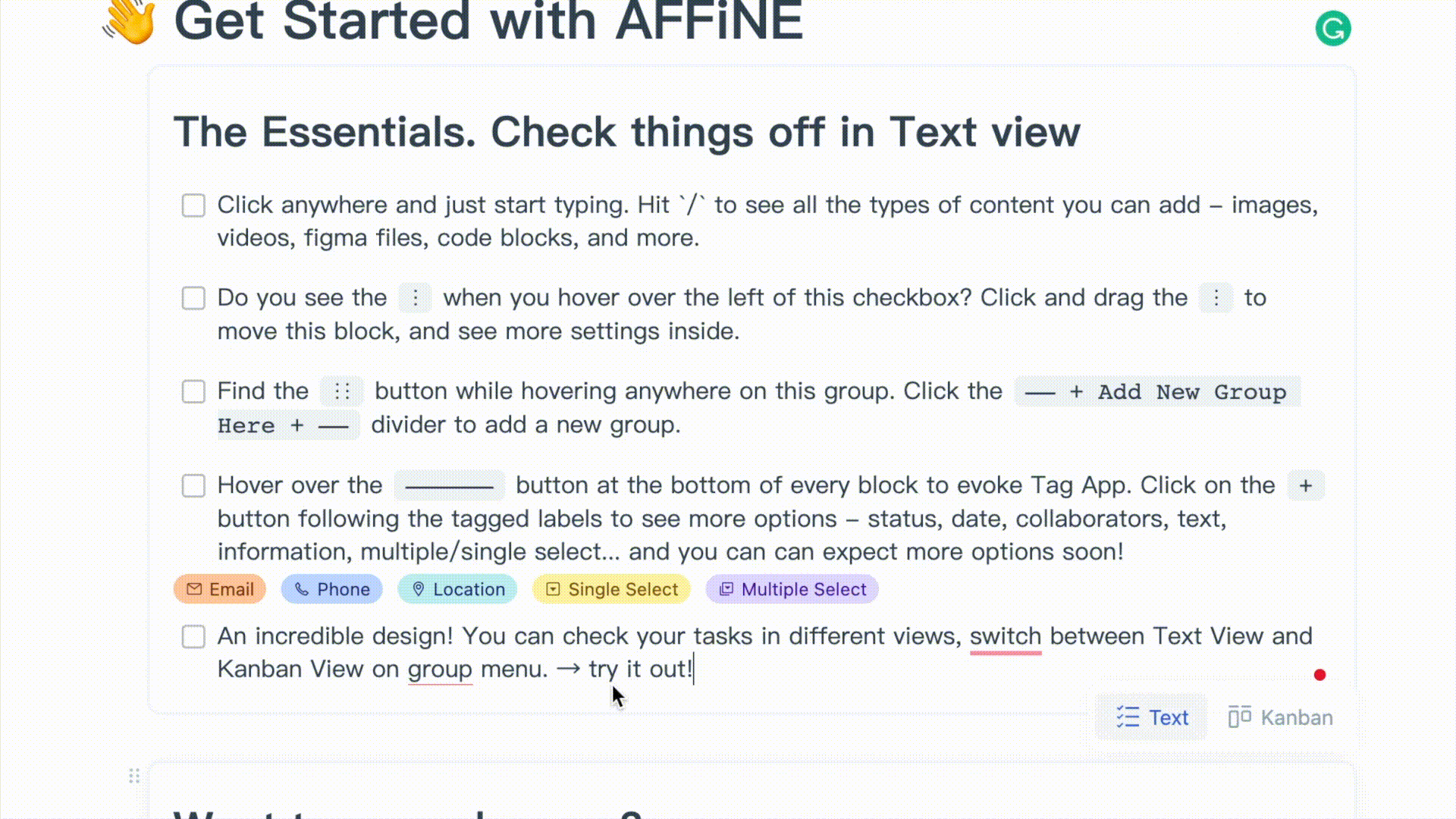This screenshot has height=819, width=1456.
Task: Click the Kanban view icon
Action: [x=1240, y=717]
